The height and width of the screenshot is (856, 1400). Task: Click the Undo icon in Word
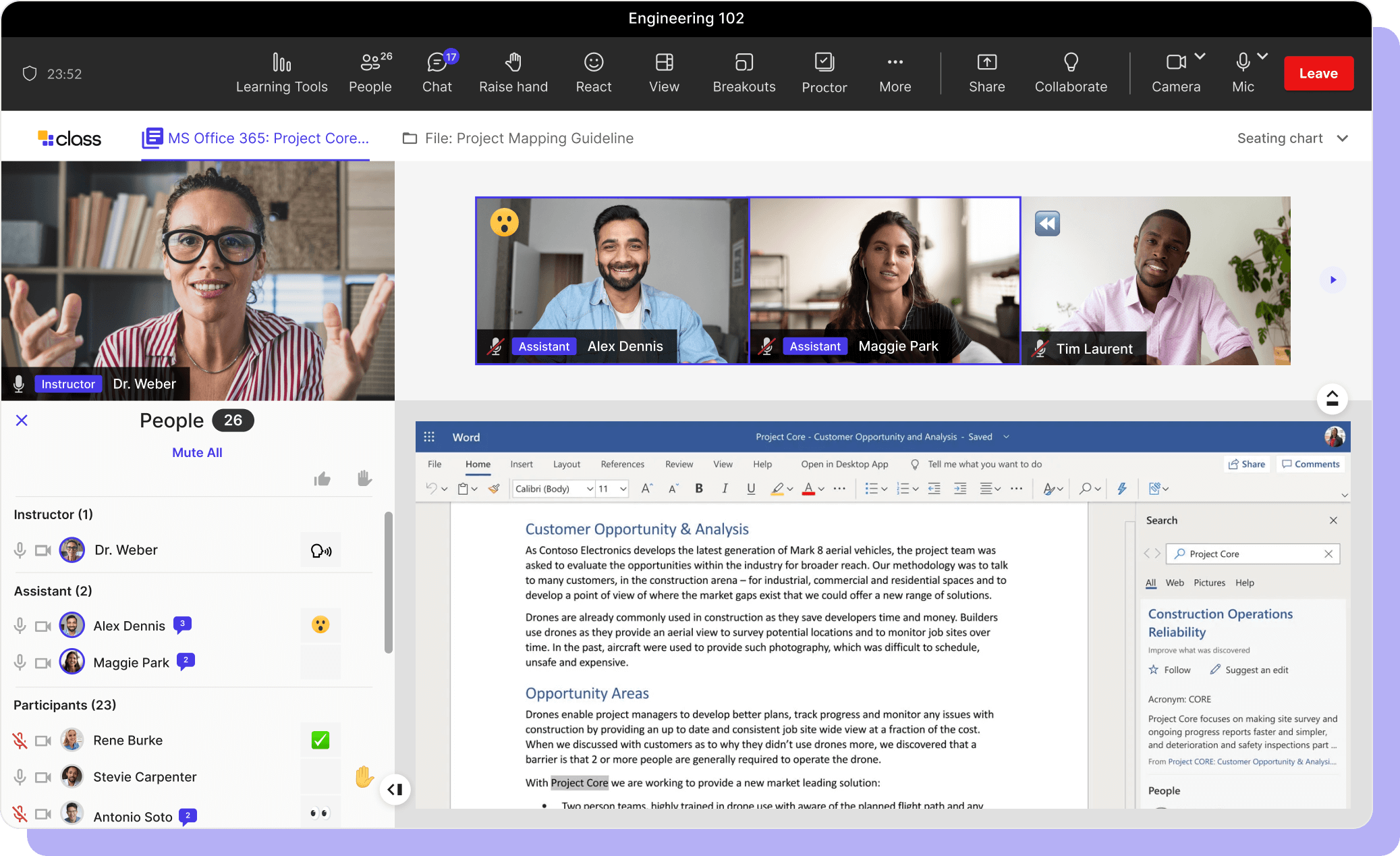432,488
